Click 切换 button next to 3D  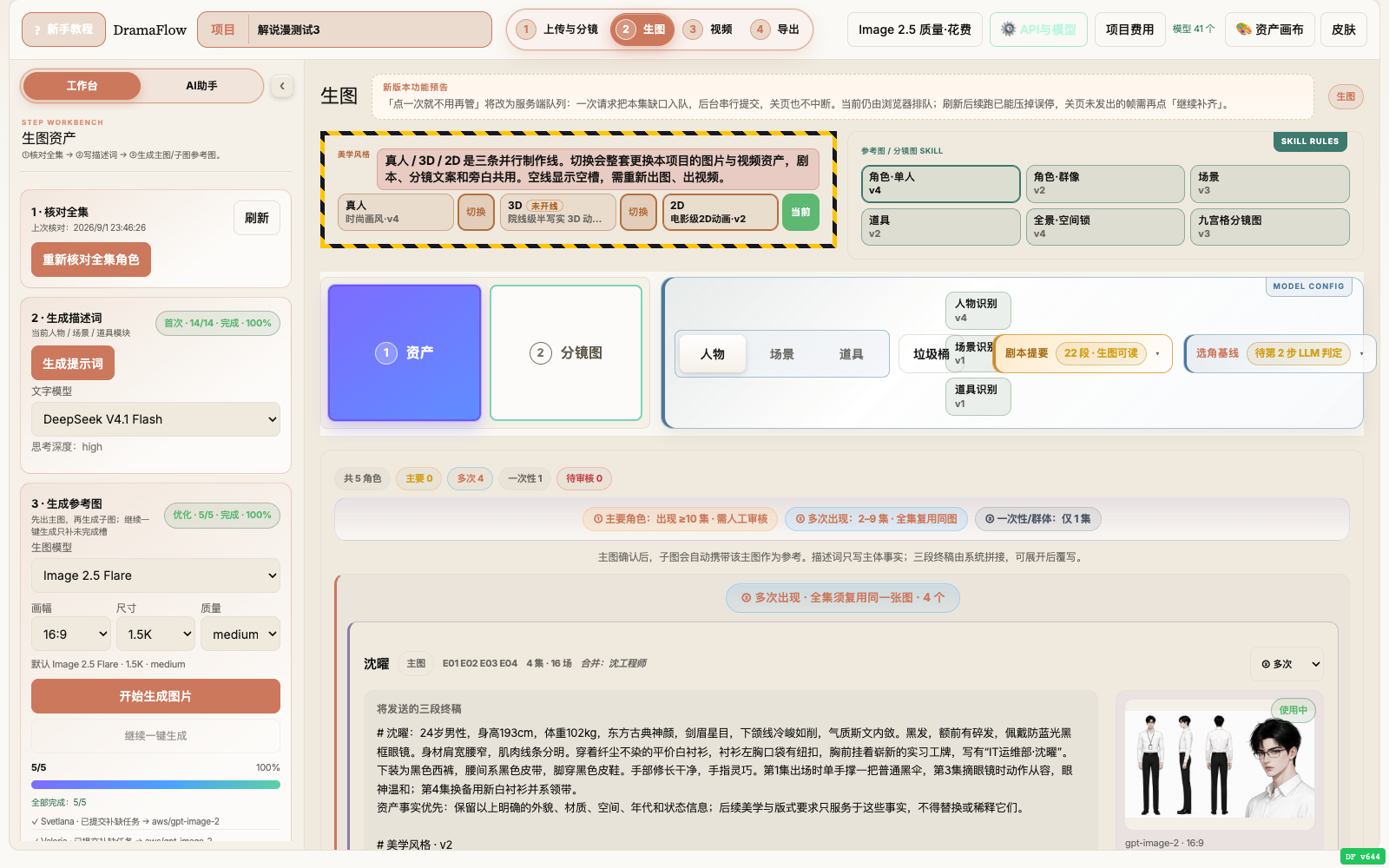(x=638, y=212)
